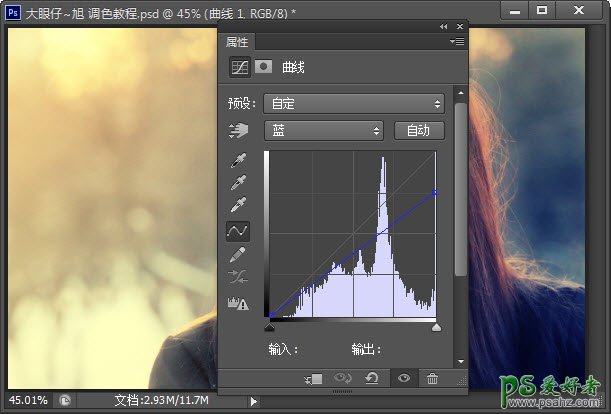Select the gray point eyedropper
This screenshot has width=611, height=414.
238,183
